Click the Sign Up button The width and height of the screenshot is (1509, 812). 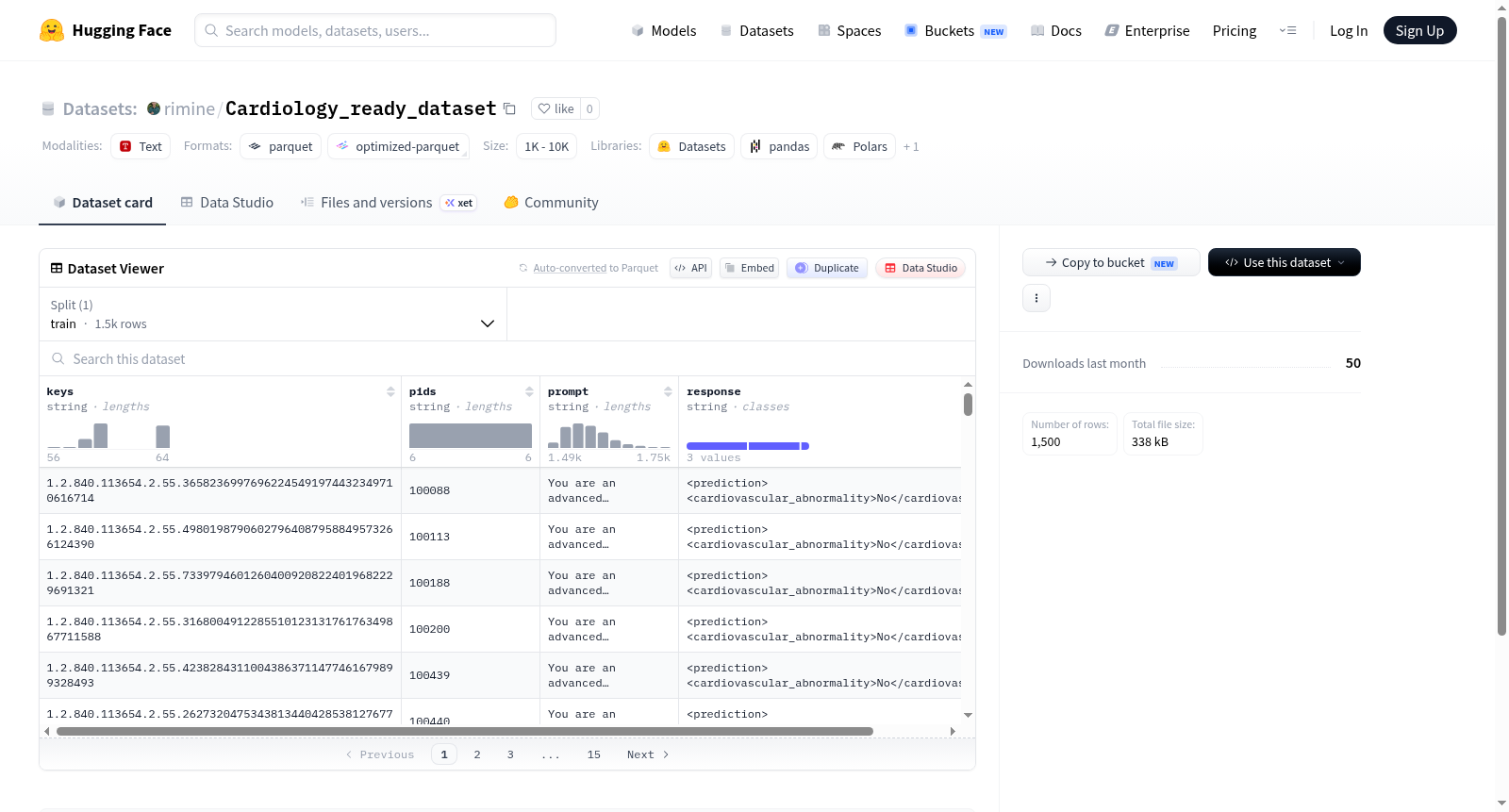pyautogui.click(x=1419, y=30)
